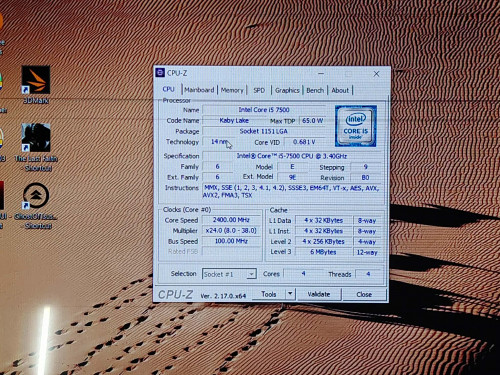Click the Model value E
Image resolution: width=500 pixels, height=375 pixels.
pos(292,167)
